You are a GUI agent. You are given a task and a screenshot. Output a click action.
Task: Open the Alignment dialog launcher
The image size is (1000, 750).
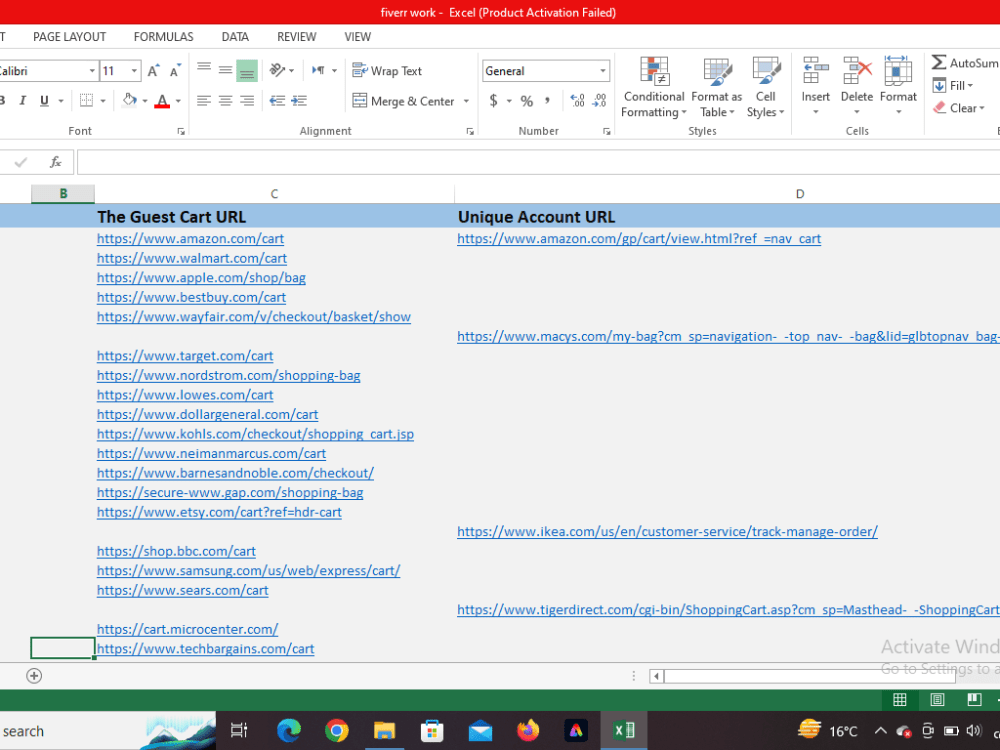[x=470, y=131]
